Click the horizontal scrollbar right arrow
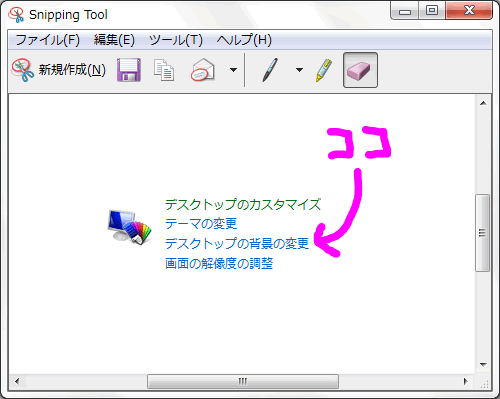Image resolution: width=500 pixels, height=399 pixels. [x=466, y=381]
